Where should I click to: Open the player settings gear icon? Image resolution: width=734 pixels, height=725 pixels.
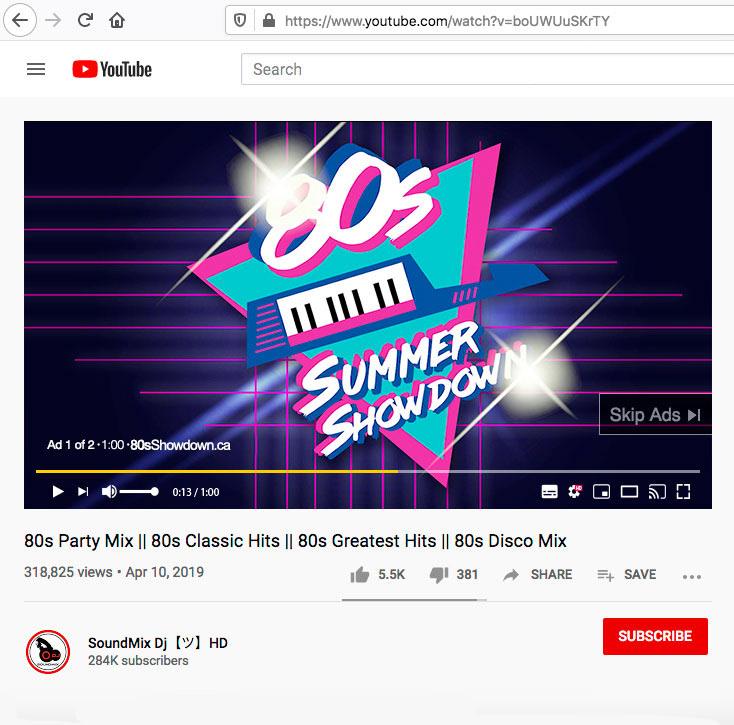[575, 491]
